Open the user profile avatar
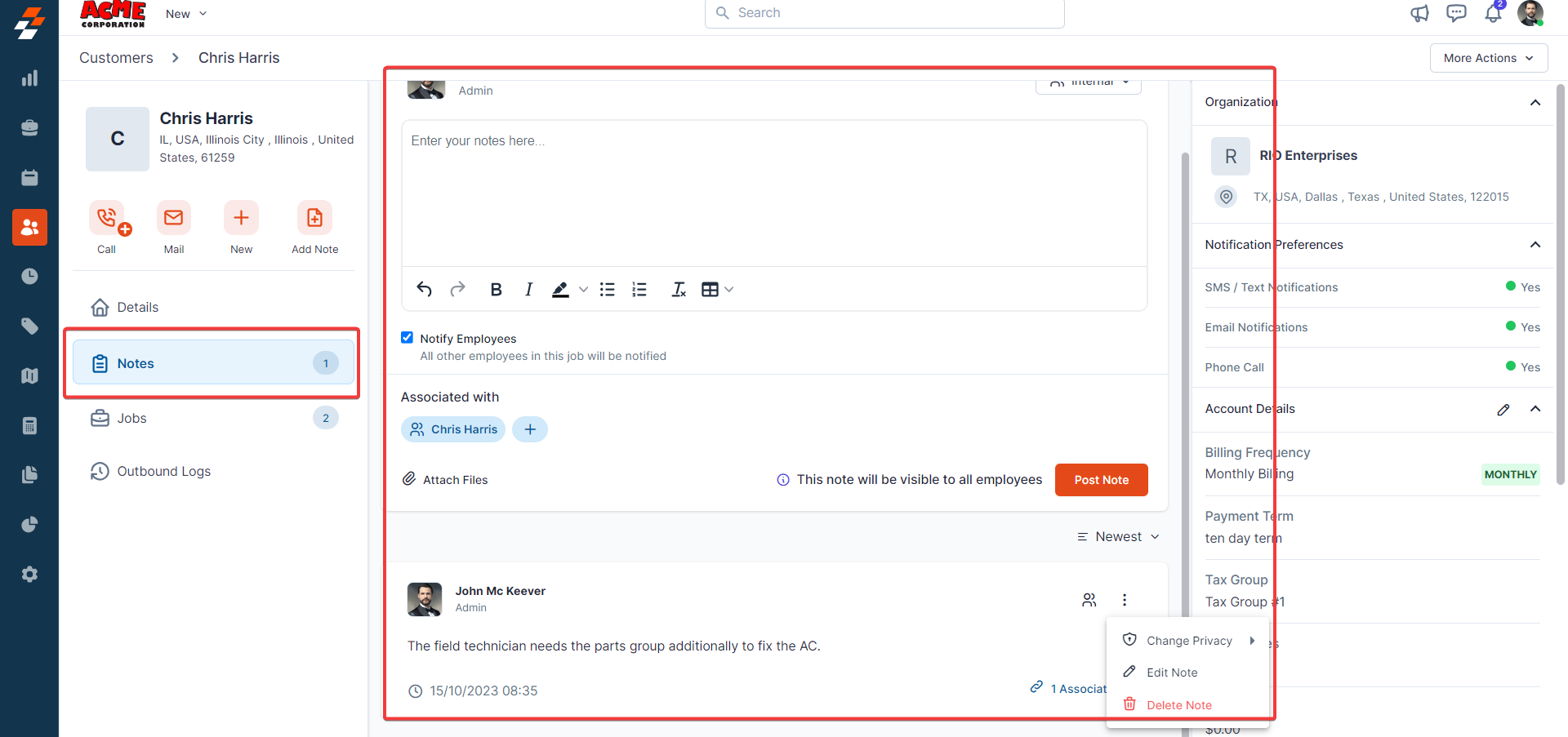 coord(1530,13)
